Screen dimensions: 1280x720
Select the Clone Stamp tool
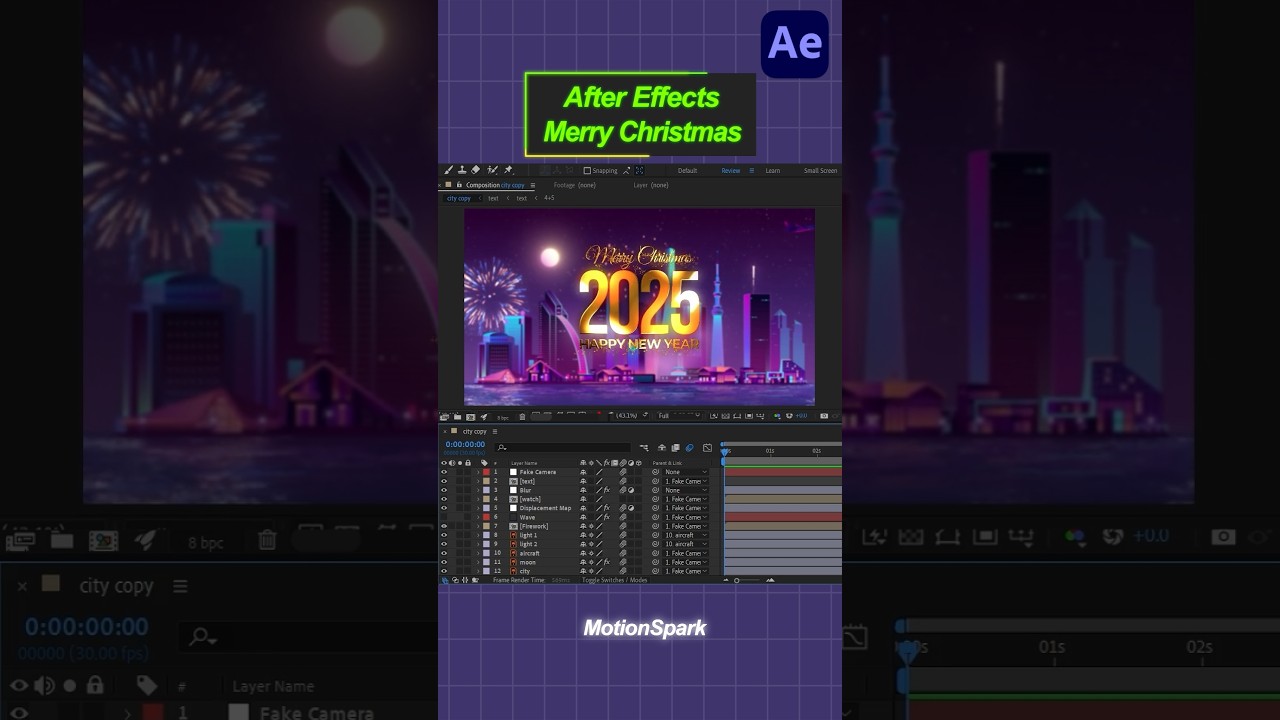pyautogui.click(x=462, y=170)
